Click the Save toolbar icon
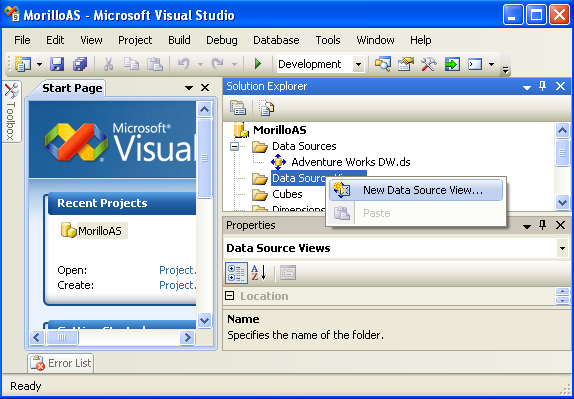The image size is (574, 399). pyautogui.click(x=57, y=64)
